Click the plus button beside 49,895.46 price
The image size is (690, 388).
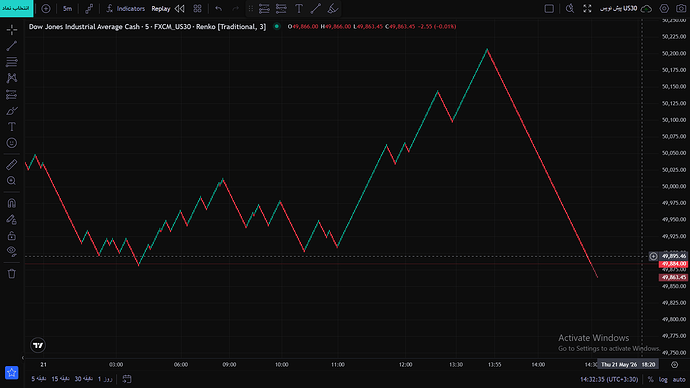[653, 256]
